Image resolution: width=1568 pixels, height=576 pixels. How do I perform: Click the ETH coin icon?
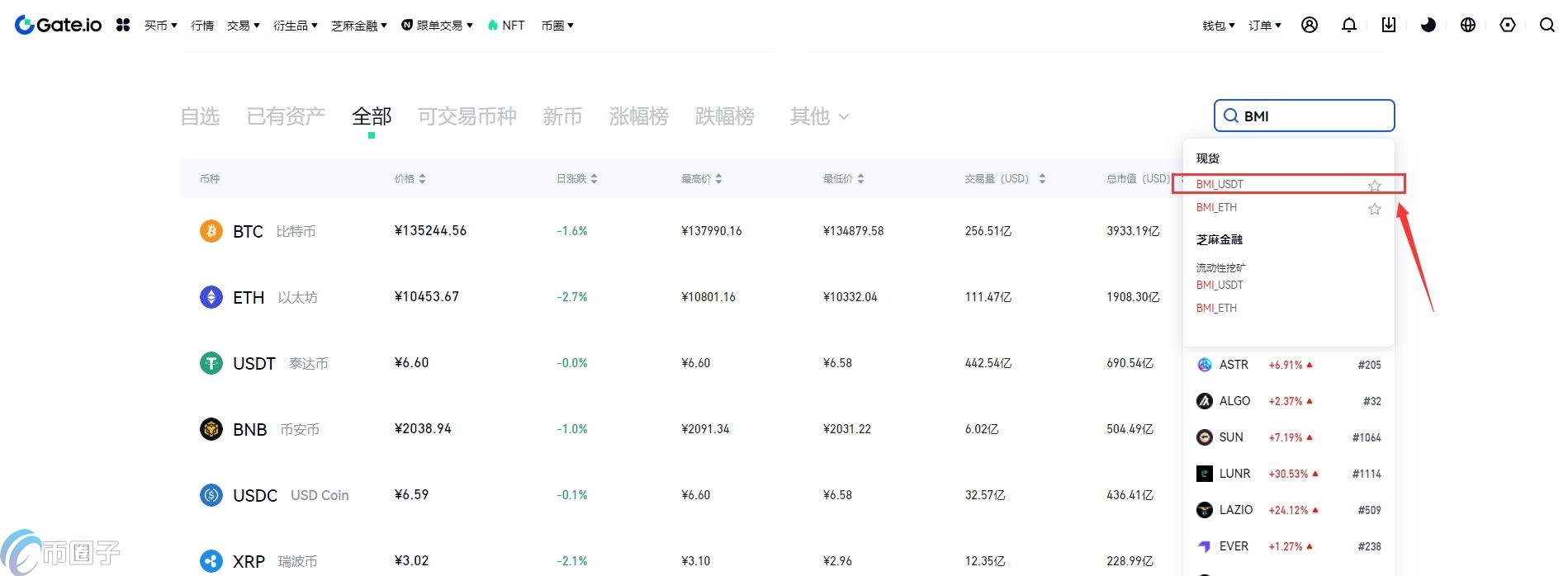pyautogui.click(x=211, y=297)
